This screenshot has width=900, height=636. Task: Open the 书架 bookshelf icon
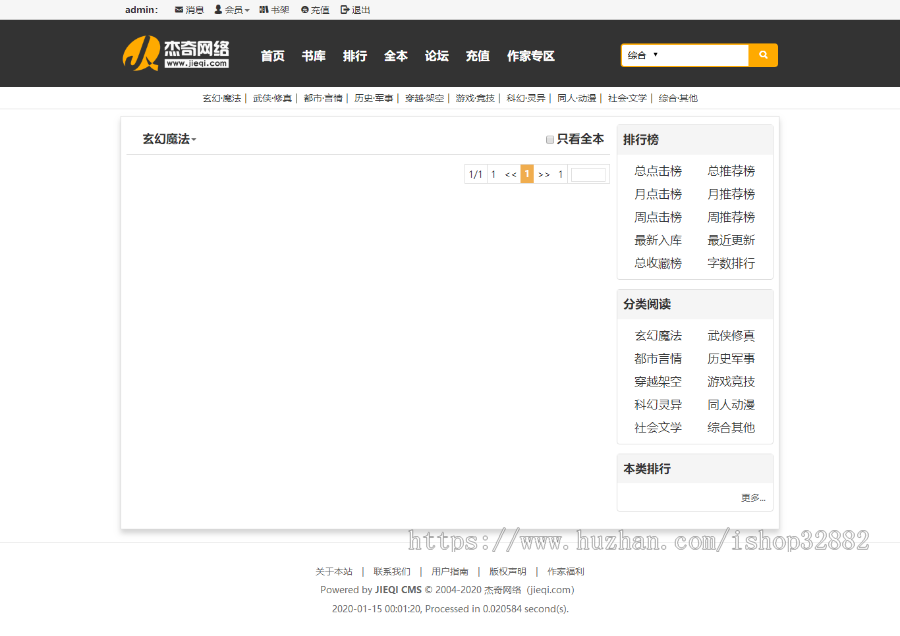(x=264, y=9)
